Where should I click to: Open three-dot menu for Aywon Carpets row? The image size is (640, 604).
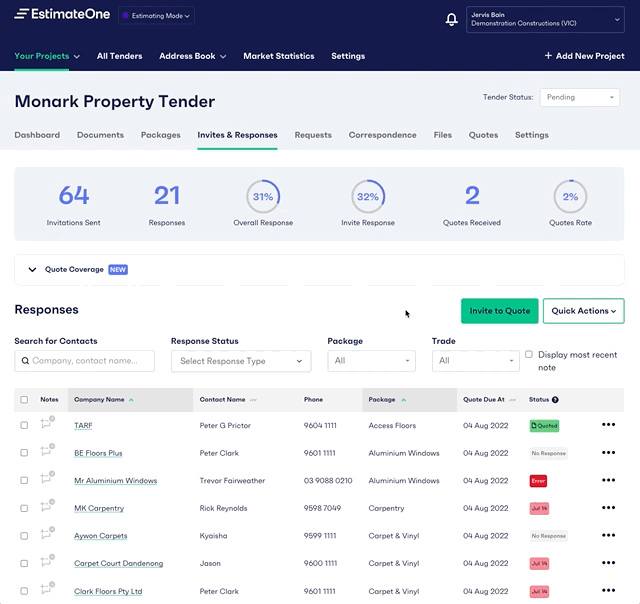(x=608, y=536)
